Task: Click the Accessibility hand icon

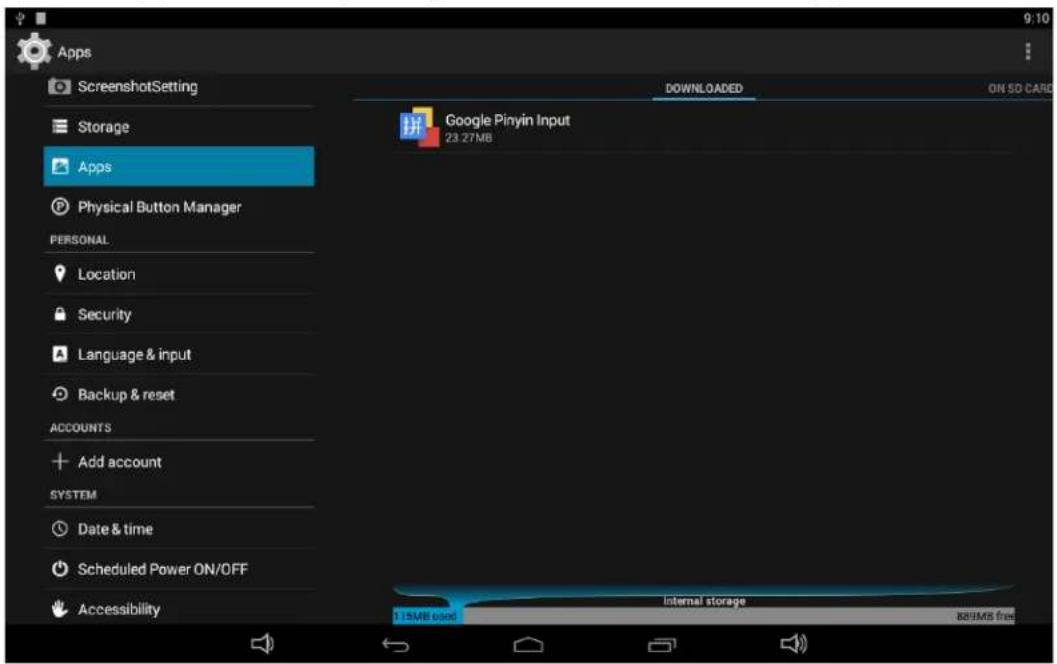Action: tap(60, 608)
